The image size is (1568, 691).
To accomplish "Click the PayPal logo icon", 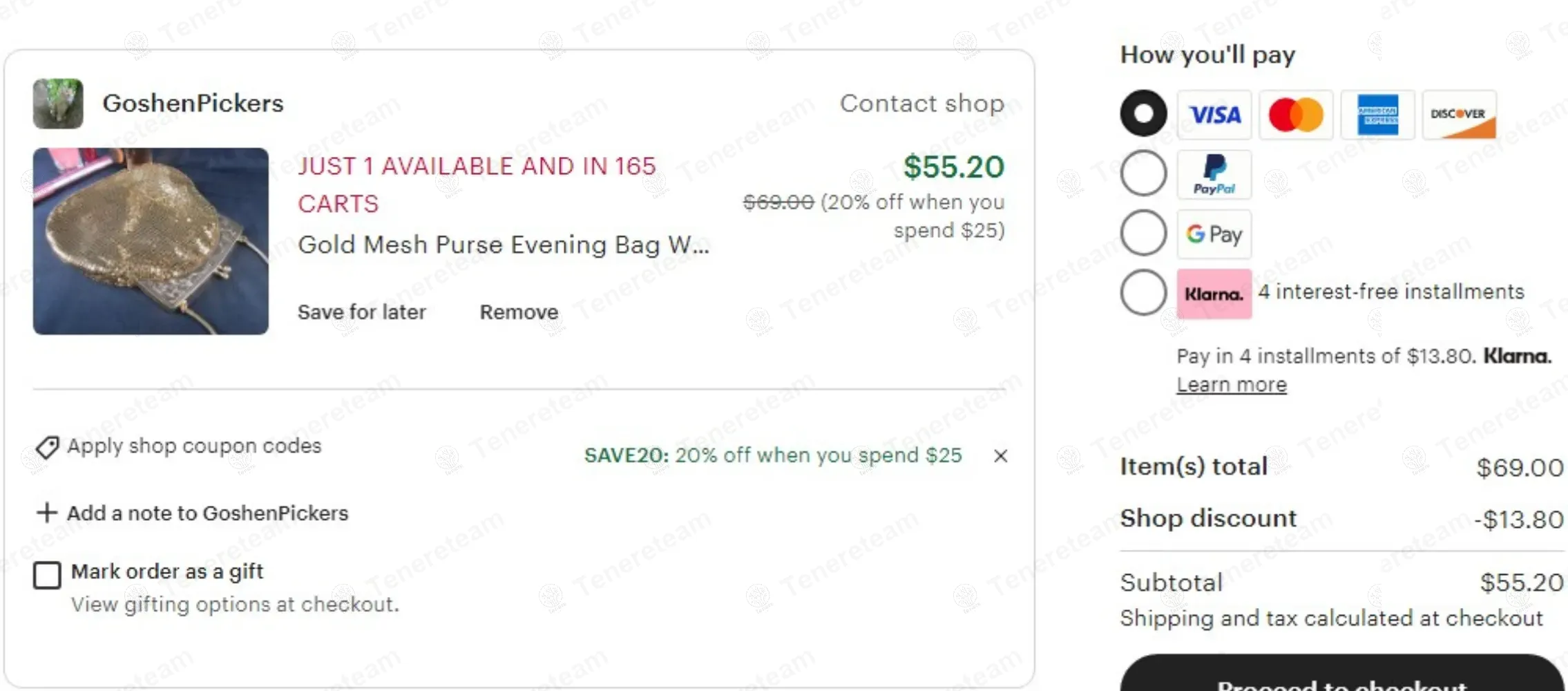I will [x=1214, y=174].
